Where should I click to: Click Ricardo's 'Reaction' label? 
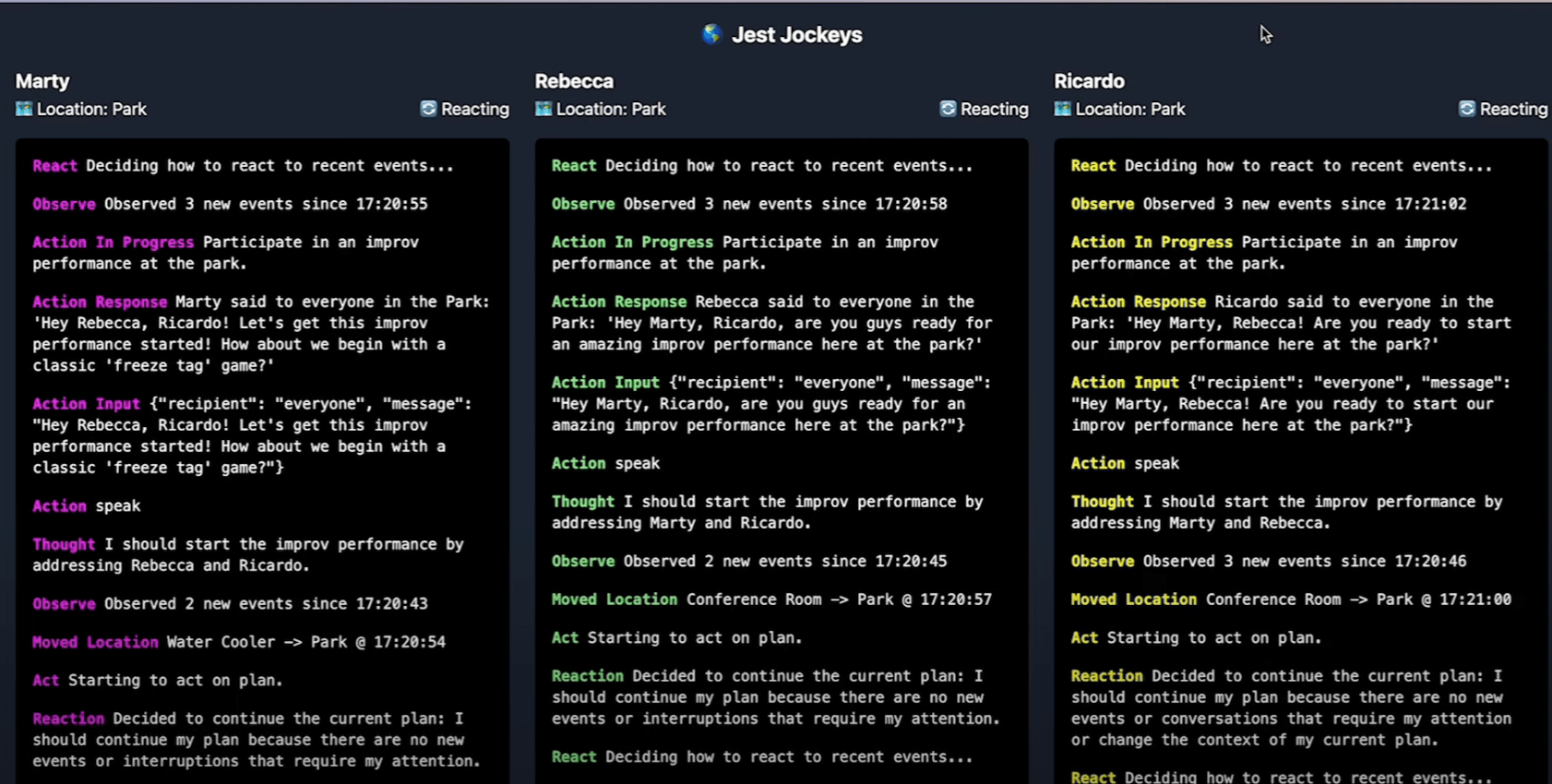tap(1107, 676)
